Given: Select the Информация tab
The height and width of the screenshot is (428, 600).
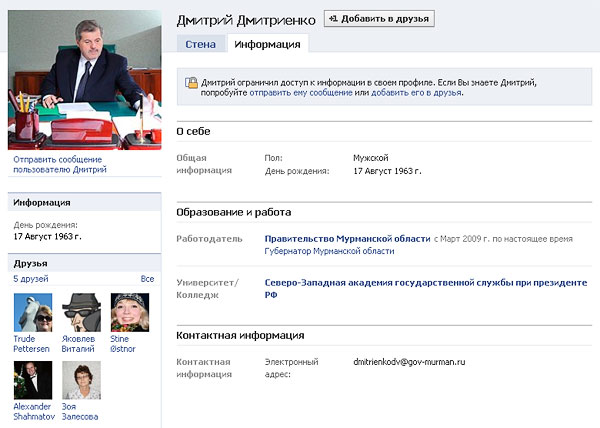Looking at the screenshot, I should click(267, 44).
